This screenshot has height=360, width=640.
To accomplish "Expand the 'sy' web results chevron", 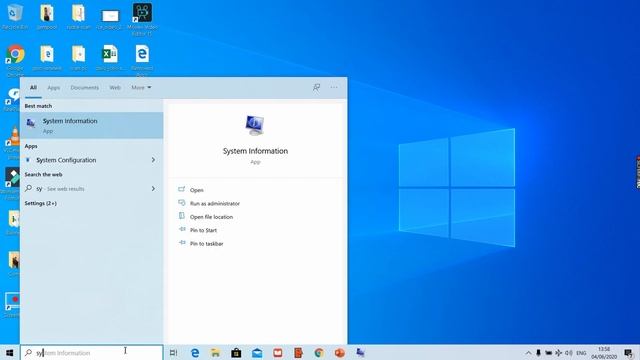I will [153, 189].
